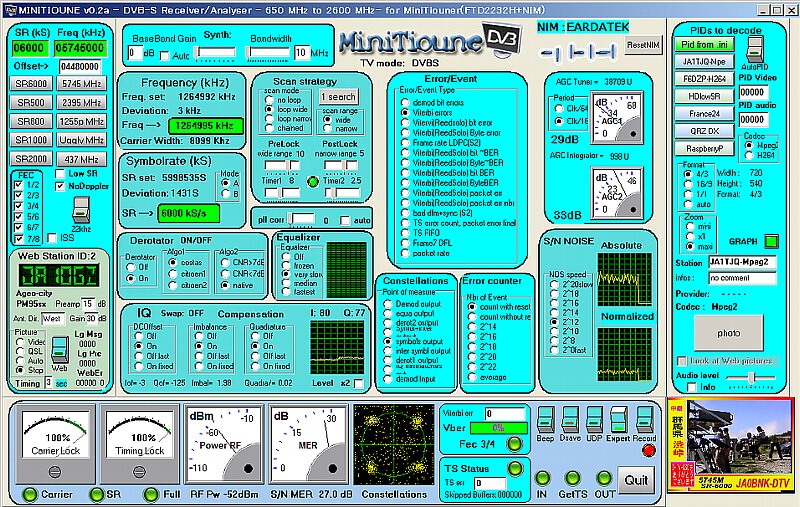Screen dimensions: 800x507
Task: Click the TS Status green LED
Action: pyautogui.click(x=515, y=468)
